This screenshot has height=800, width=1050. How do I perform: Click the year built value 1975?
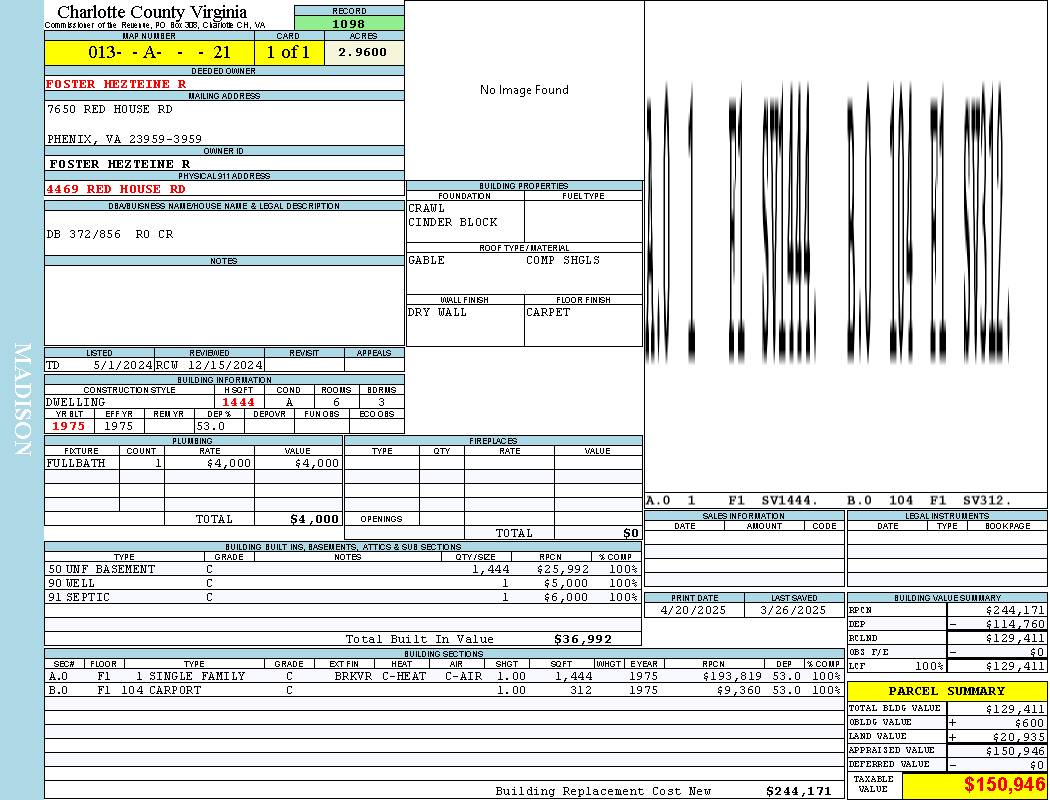tap(69, 426)
